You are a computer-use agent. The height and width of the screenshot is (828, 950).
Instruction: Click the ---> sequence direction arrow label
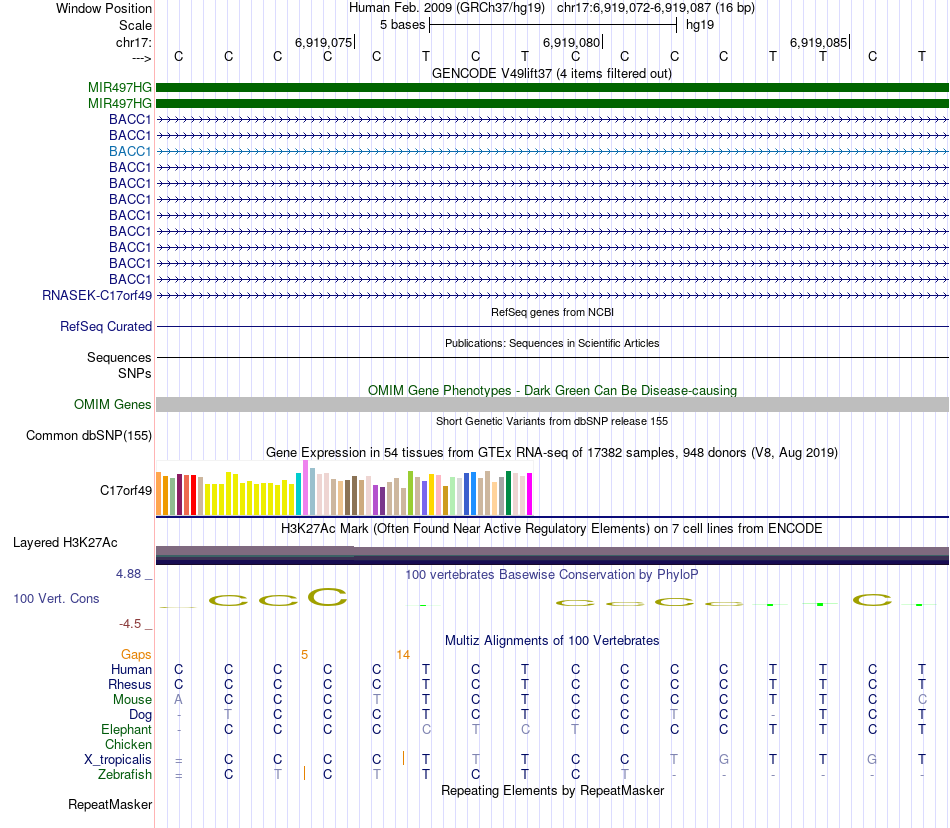pos(142,58)
